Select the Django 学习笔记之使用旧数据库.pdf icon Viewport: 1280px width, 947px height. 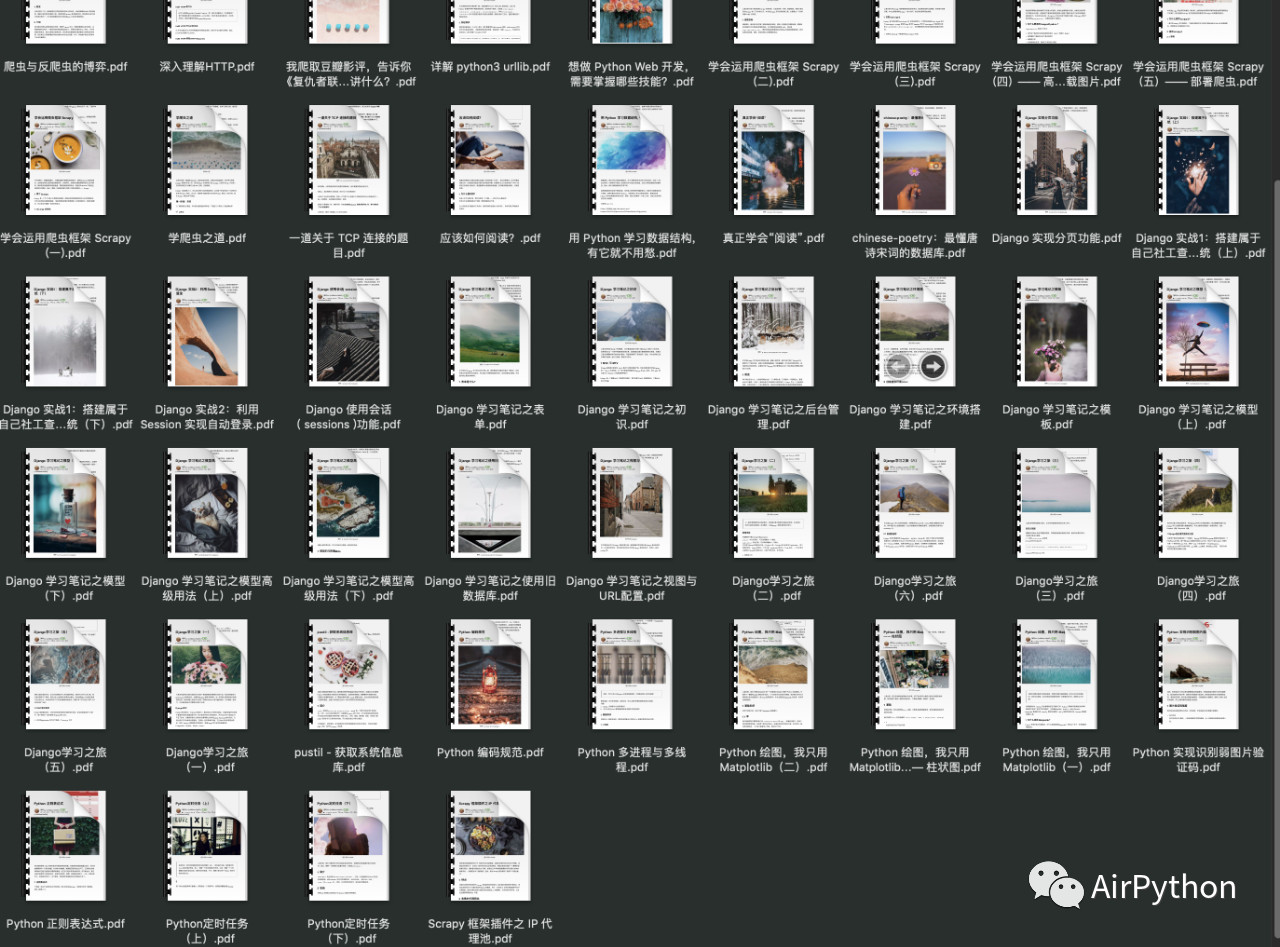(x=491, y=503)
